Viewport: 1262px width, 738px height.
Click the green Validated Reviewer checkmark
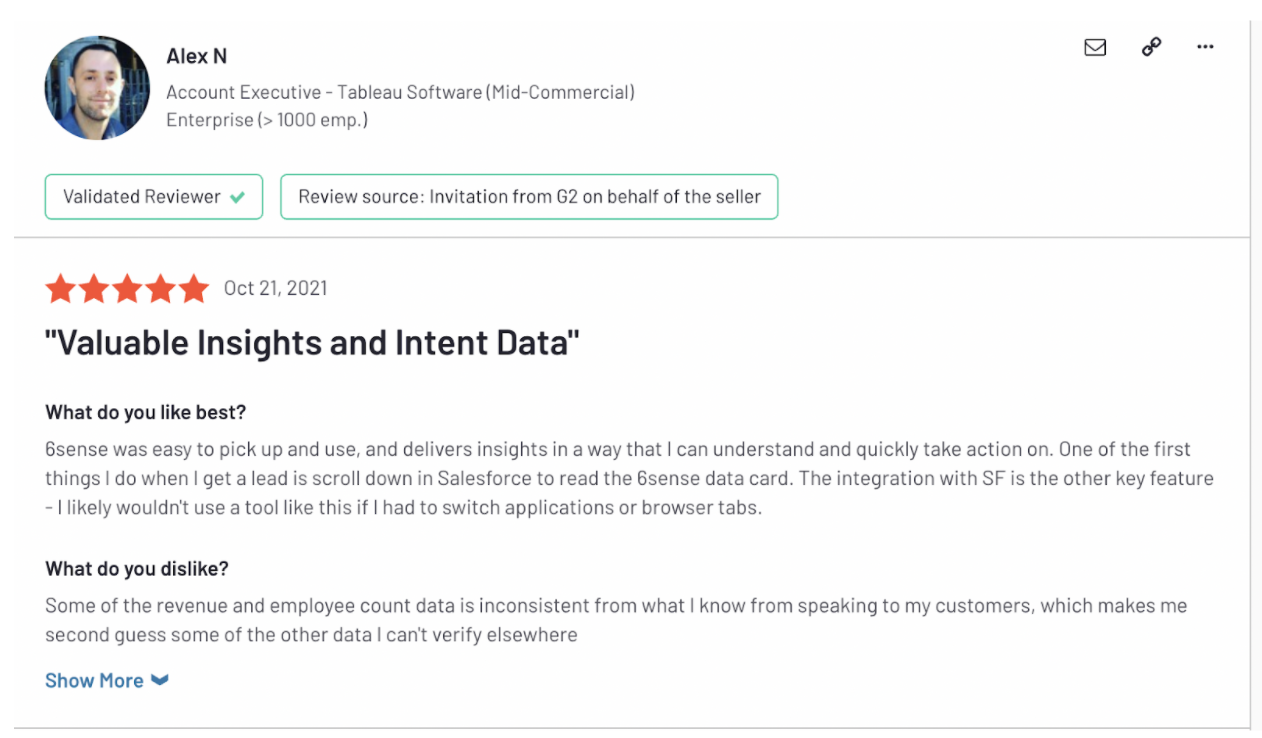pos(237,197)
